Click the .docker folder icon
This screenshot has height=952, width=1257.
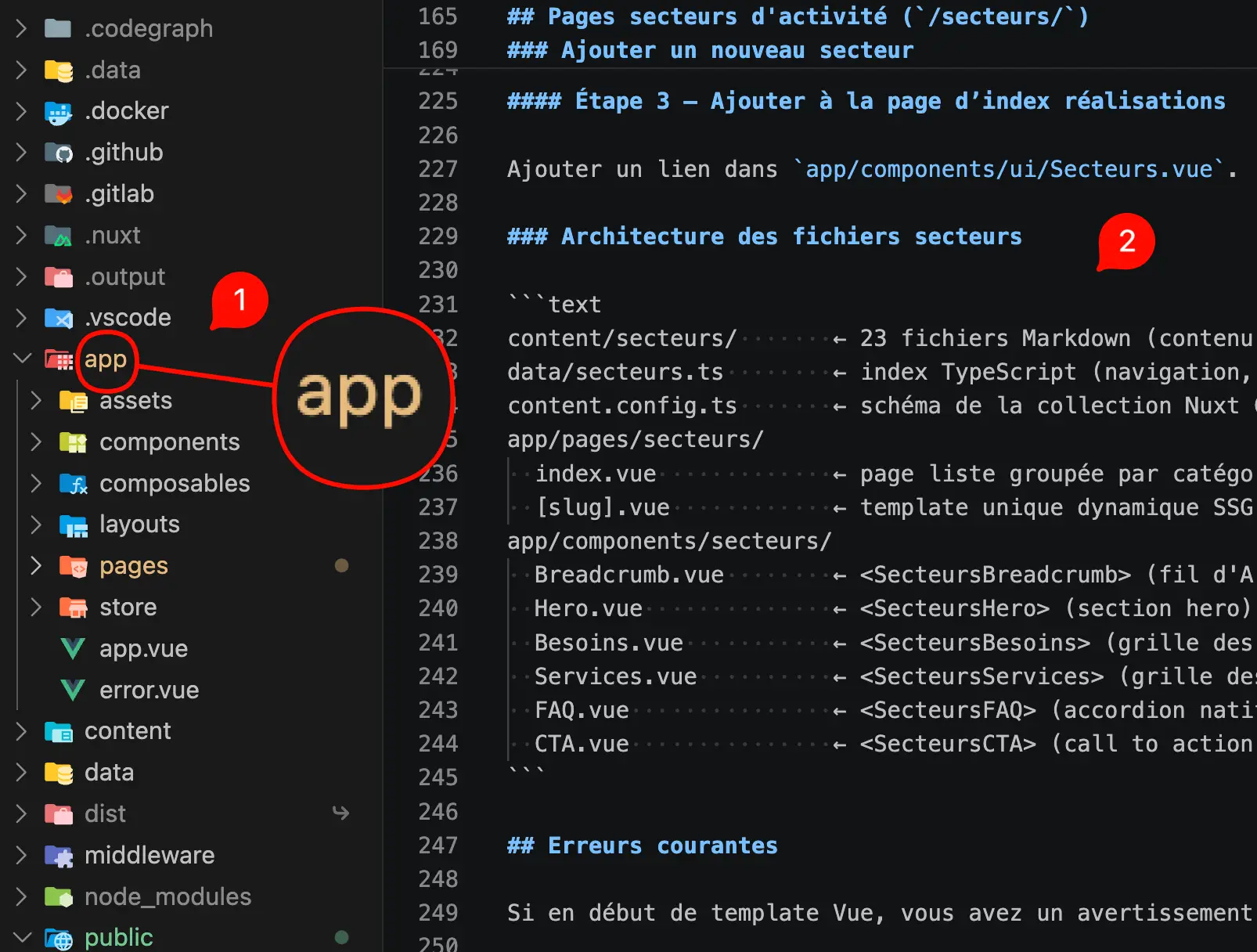59,111
